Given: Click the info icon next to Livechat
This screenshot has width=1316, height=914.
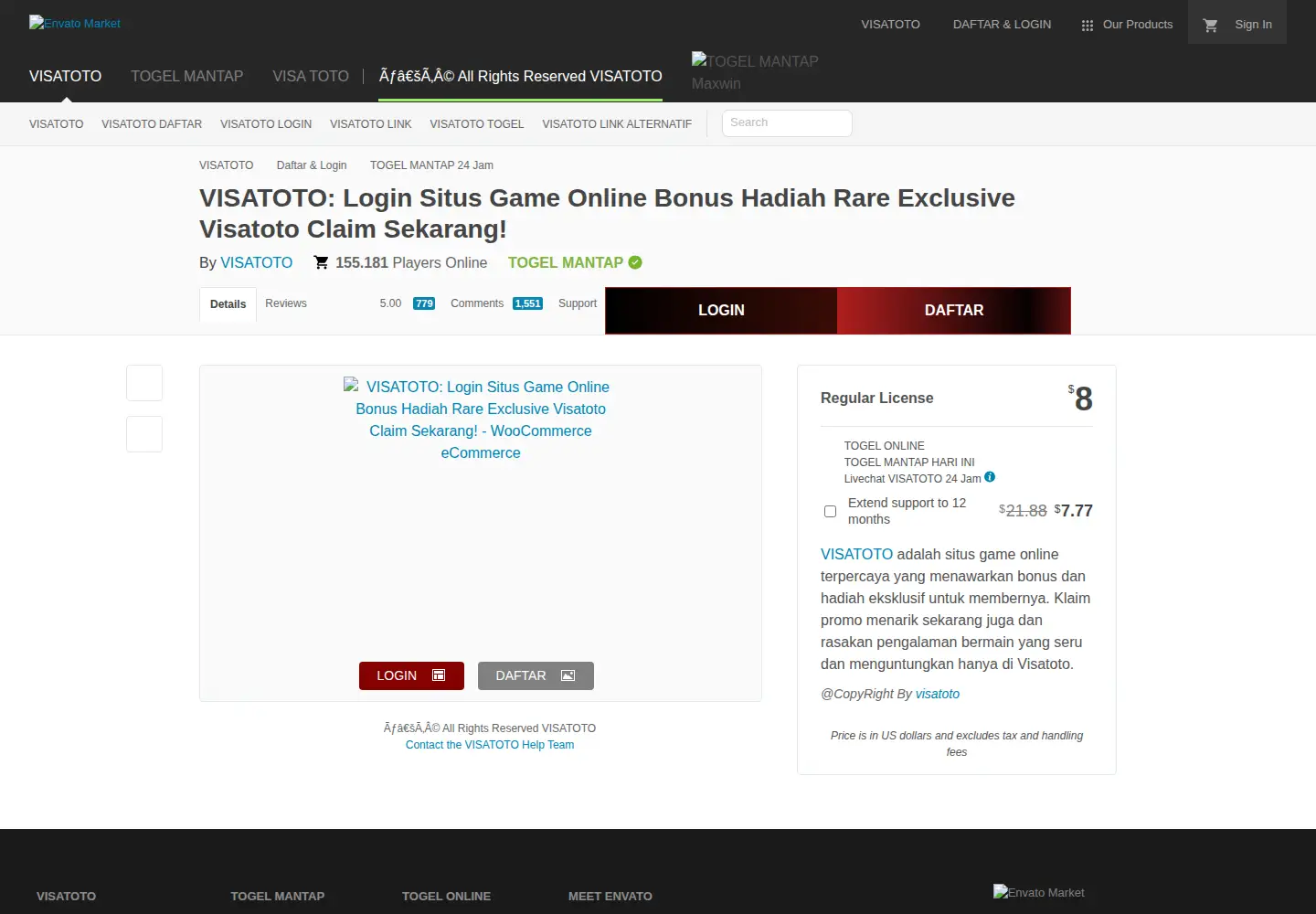Looking at the screenshot, I should (990, 477).
